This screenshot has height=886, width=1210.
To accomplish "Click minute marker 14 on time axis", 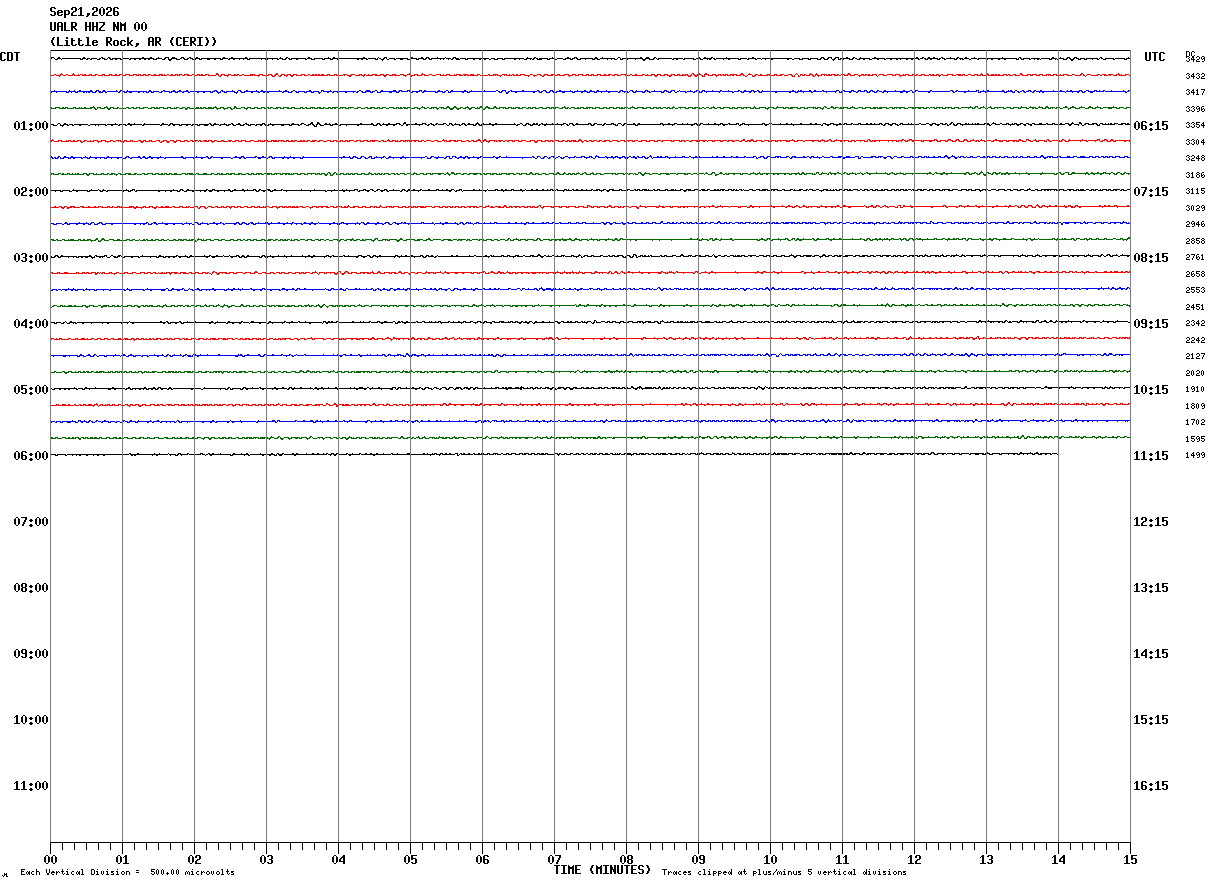I will [1058, 860].
